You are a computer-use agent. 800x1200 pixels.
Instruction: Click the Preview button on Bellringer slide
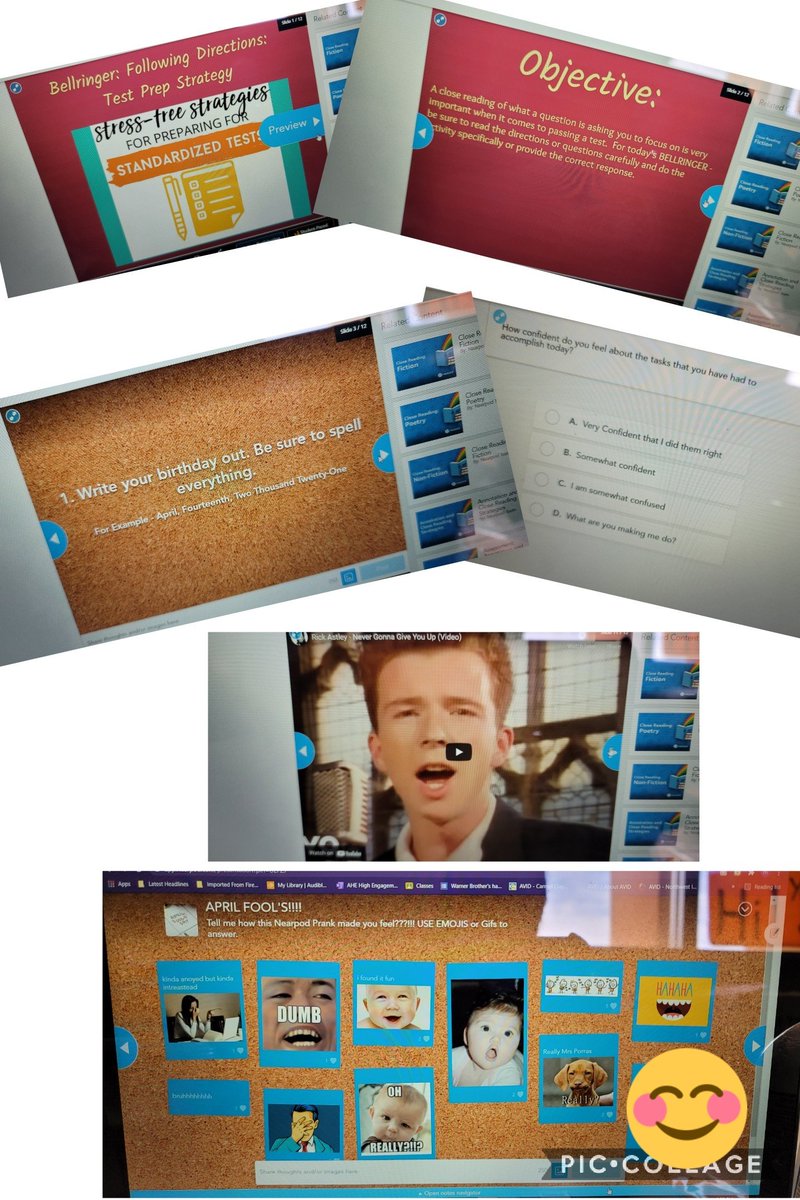[292, 125]
